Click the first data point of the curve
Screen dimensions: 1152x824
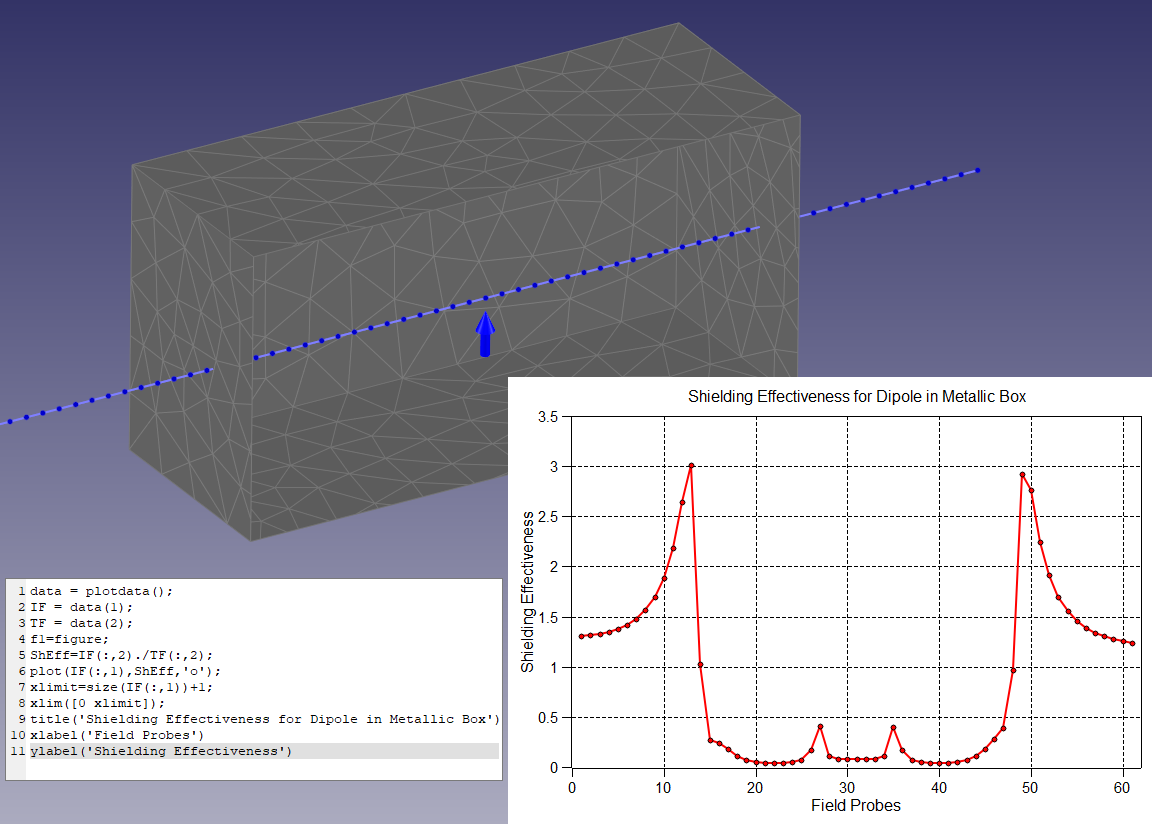581,636
